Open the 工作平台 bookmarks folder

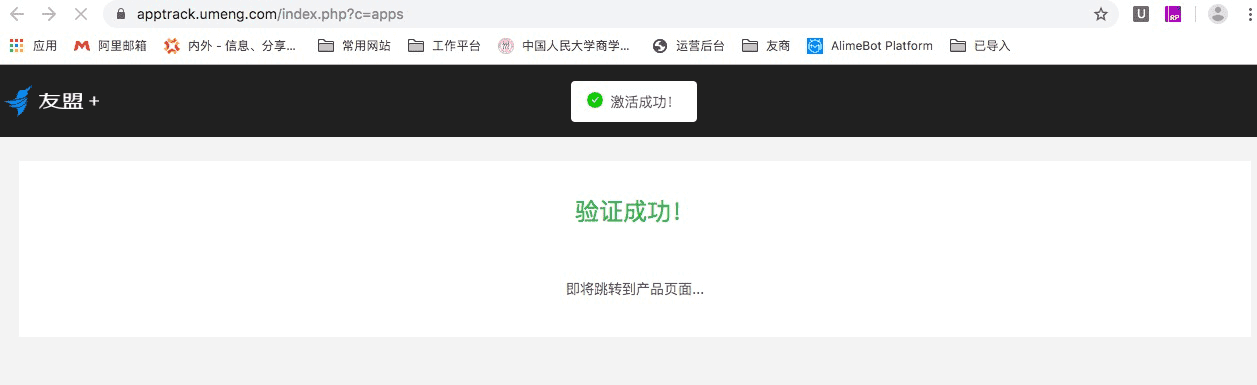[x=444, y=46]
